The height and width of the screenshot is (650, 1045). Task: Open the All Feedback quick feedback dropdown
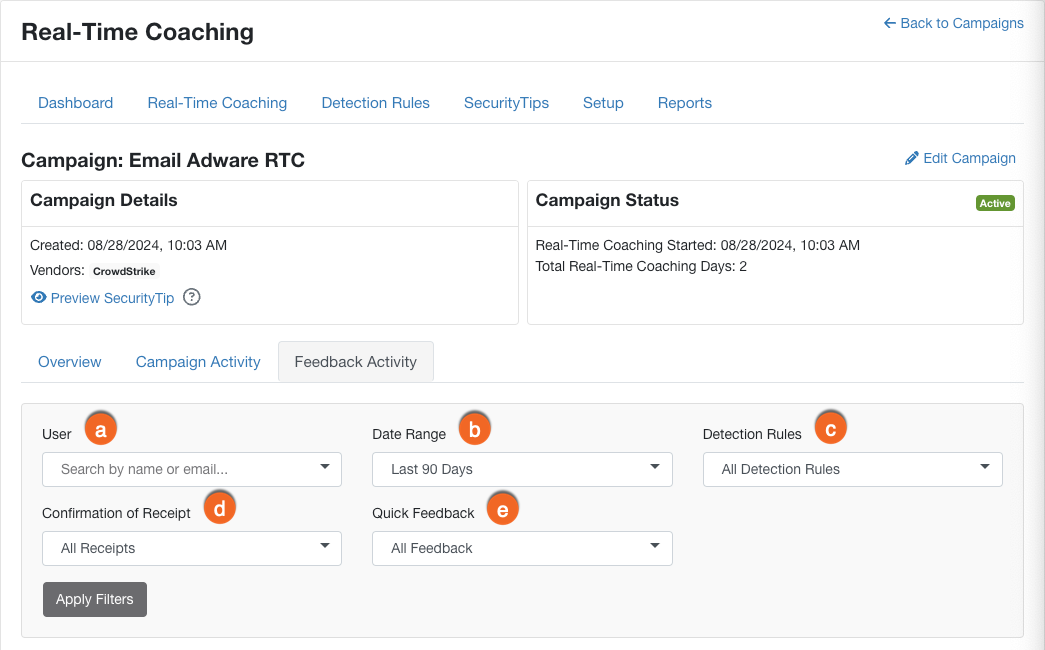pyautogui.click(x=522, y=548)
